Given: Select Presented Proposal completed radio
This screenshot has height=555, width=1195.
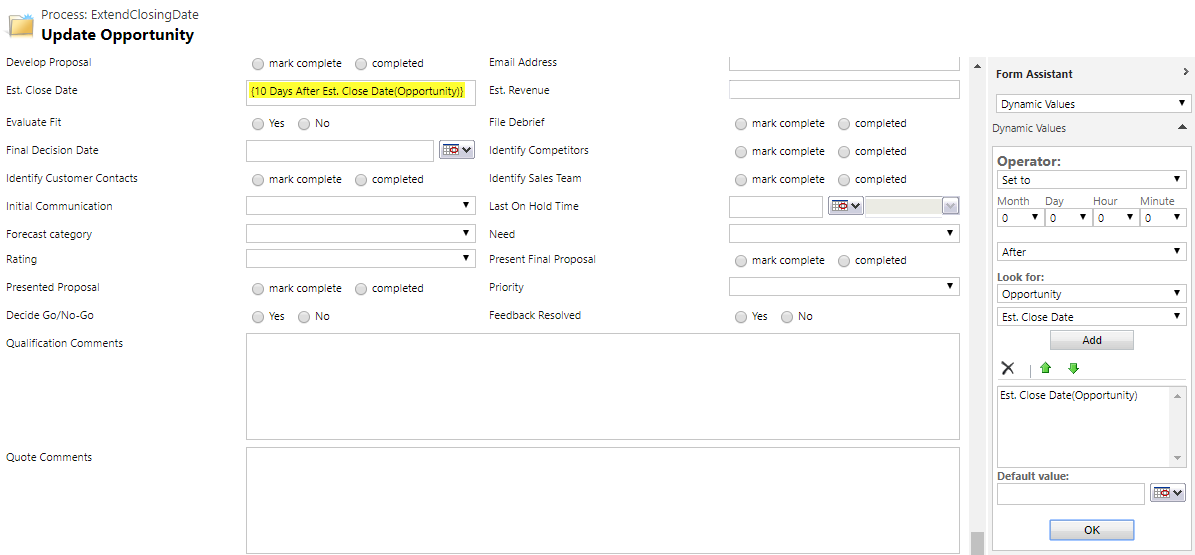Looking at the screenshot, I should pos(361,289).
